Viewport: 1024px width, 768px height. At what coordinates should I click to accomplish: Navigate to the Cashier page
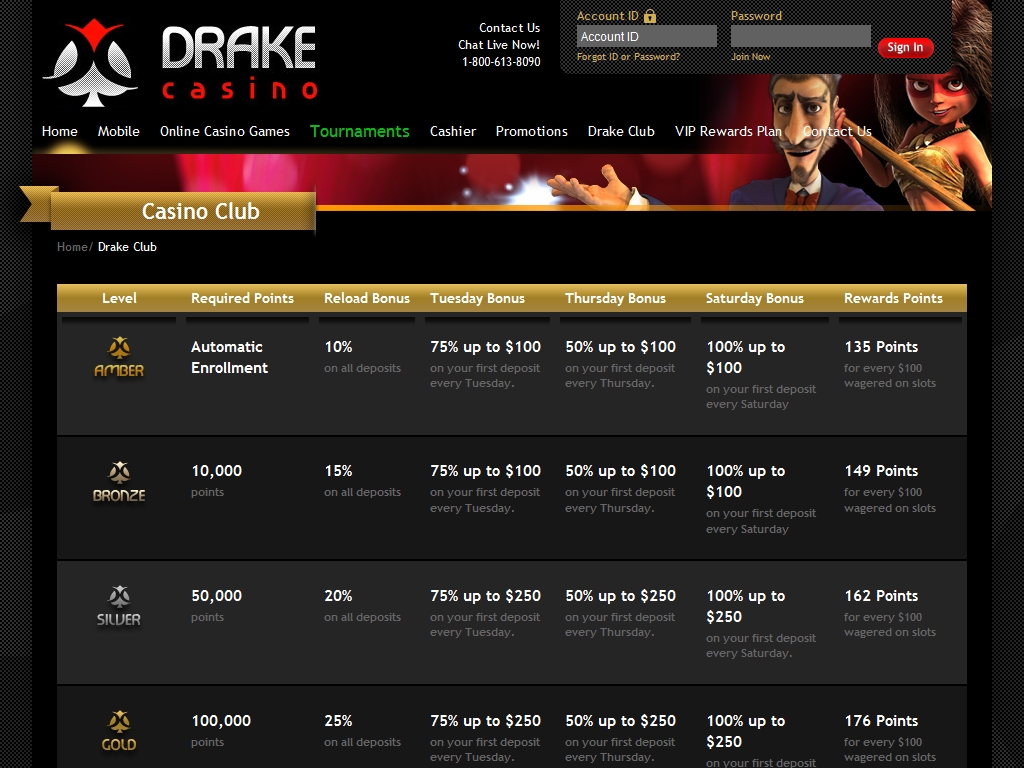[x=453, y=131]
